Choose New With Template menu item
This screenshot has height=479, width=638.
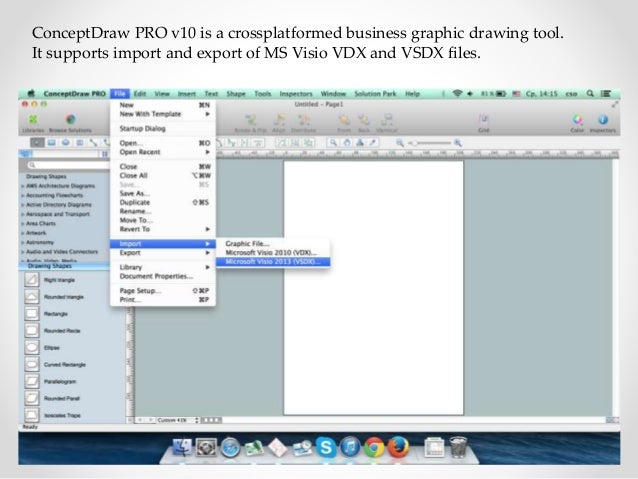[x=163, y=114]
